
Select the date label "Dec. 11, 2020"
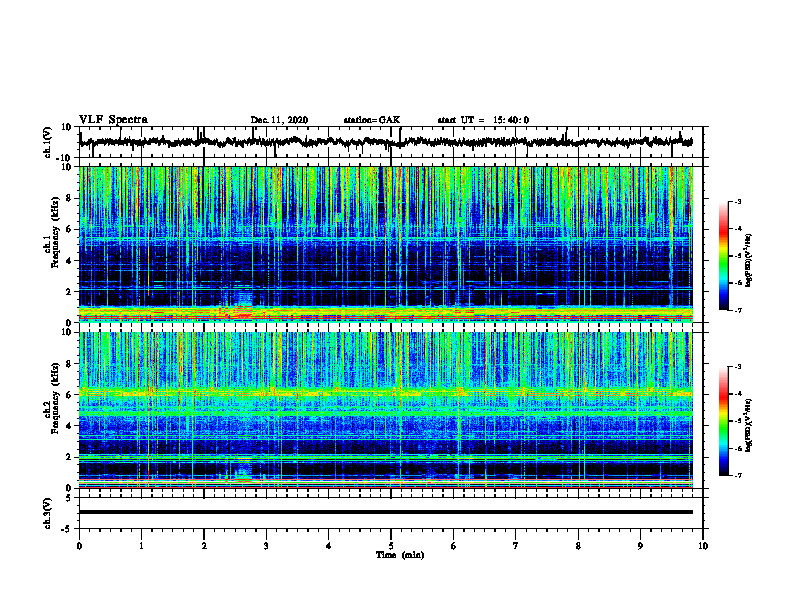pyautogui.click(x=279, y=120)
